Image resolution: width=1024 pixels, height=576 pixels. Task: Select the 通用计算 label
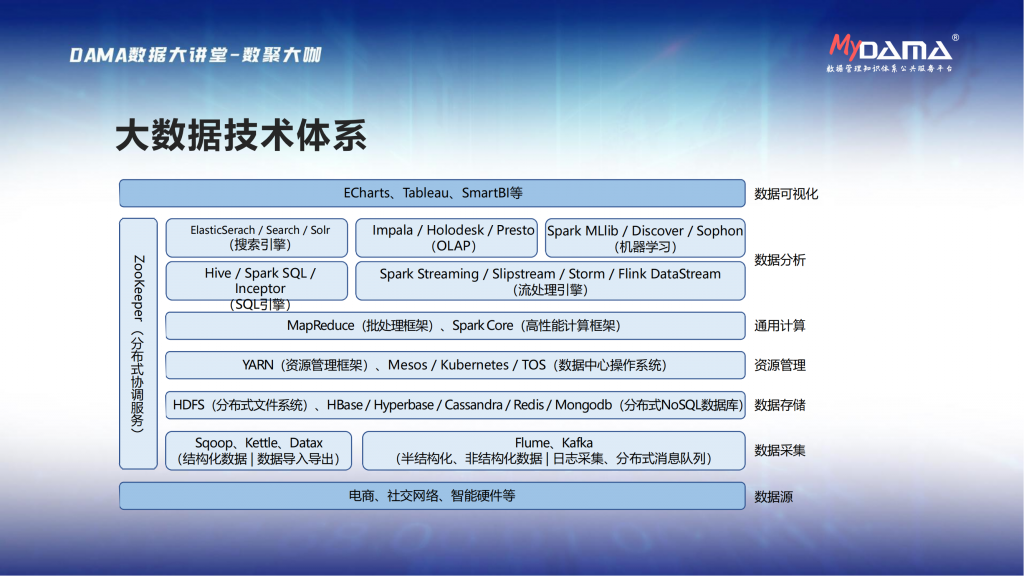tap(780, 326)
